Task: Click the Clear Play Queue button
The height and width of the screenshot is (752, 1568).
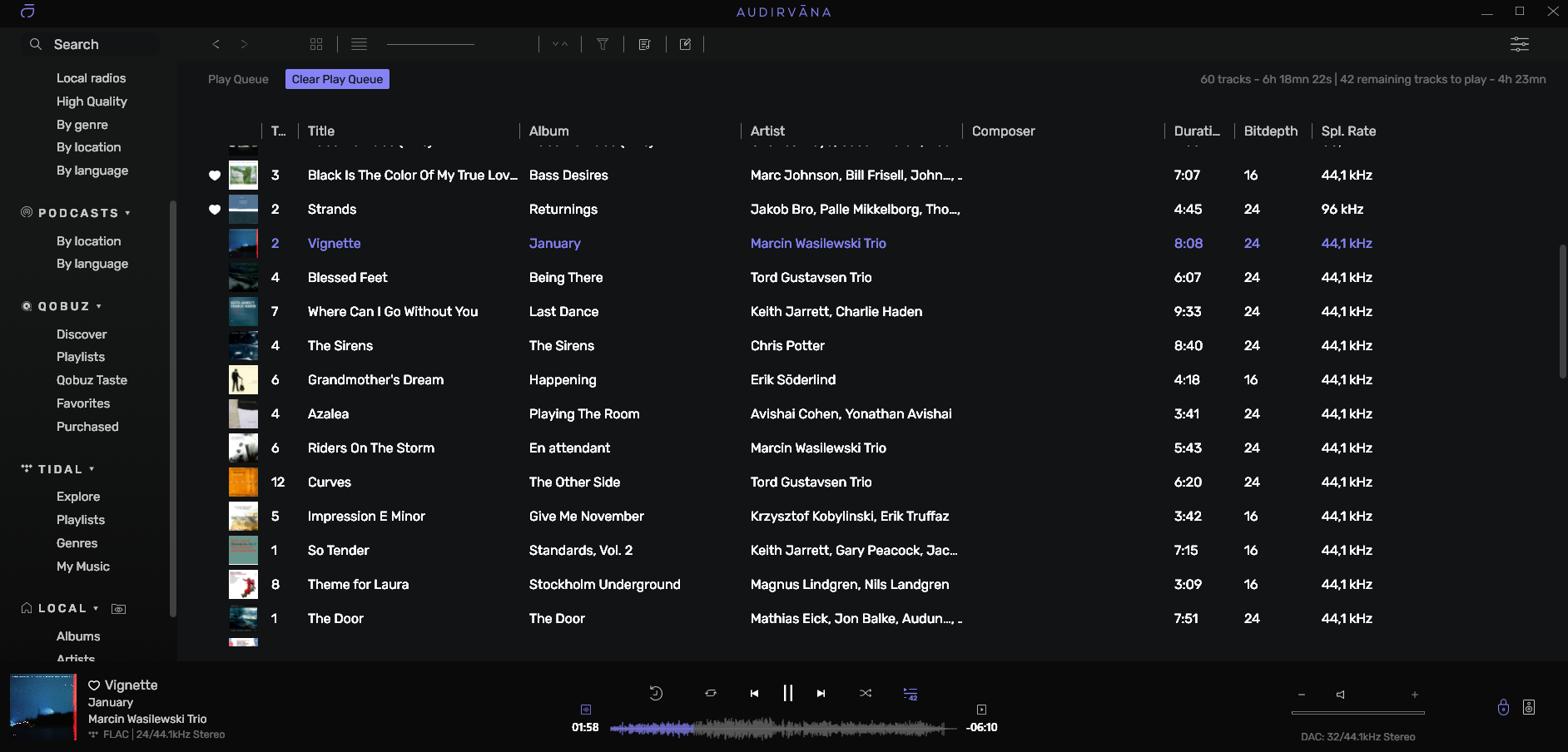Action: point(337,79)
